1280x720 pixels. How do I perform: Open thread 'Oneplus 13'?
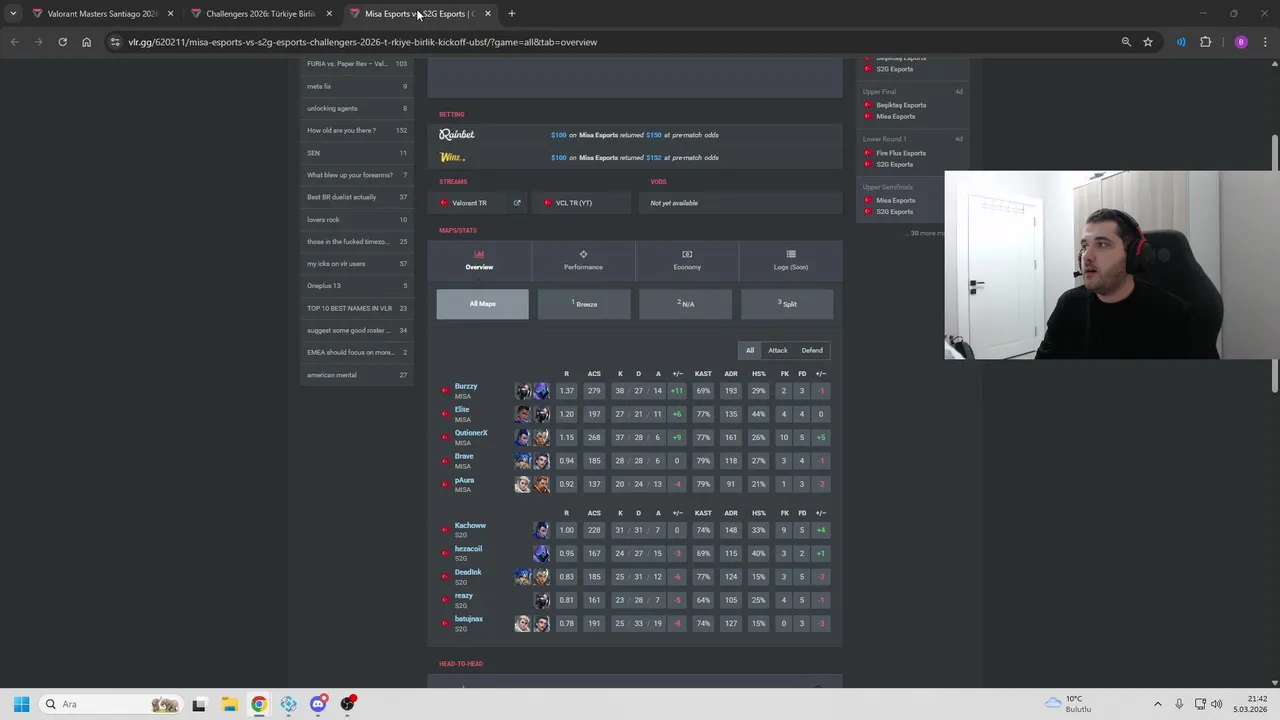coord(357,286)
